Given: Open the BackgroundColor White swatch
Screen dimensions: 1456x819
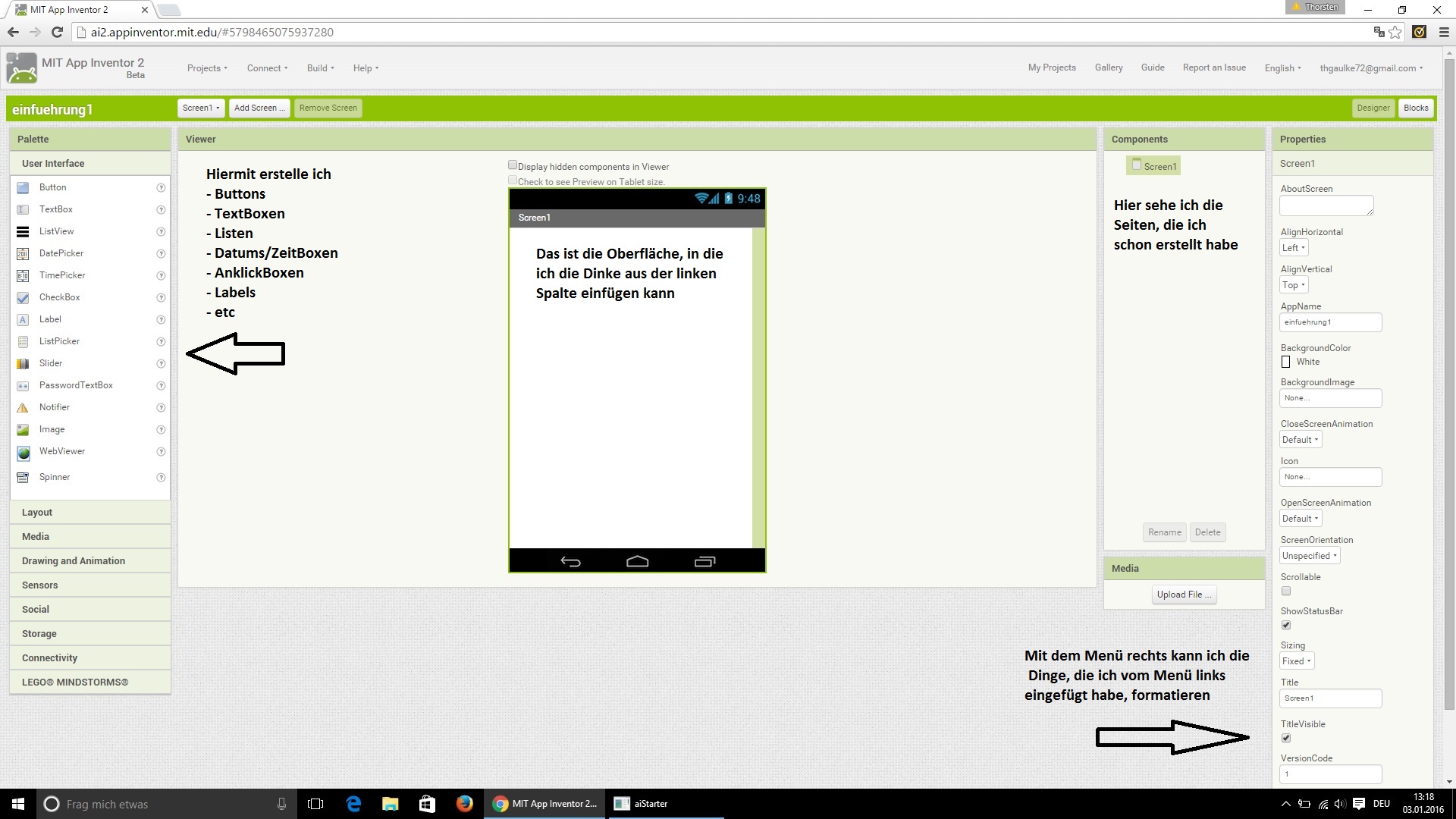Looking at the screenshot, I should pyautogui.click(x=1286, y=362).
